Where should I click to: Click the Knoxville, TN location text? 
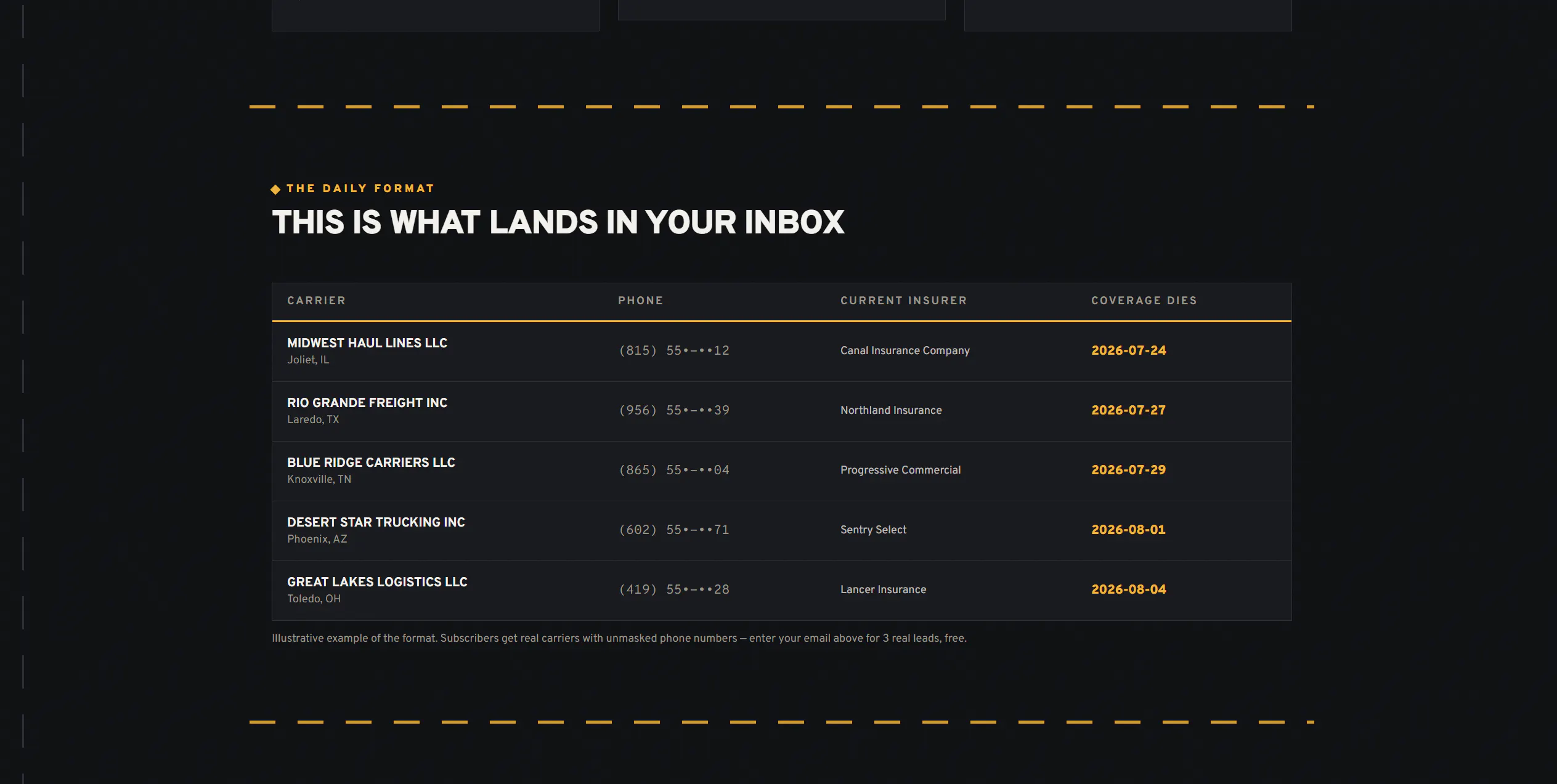click(319, 479)
